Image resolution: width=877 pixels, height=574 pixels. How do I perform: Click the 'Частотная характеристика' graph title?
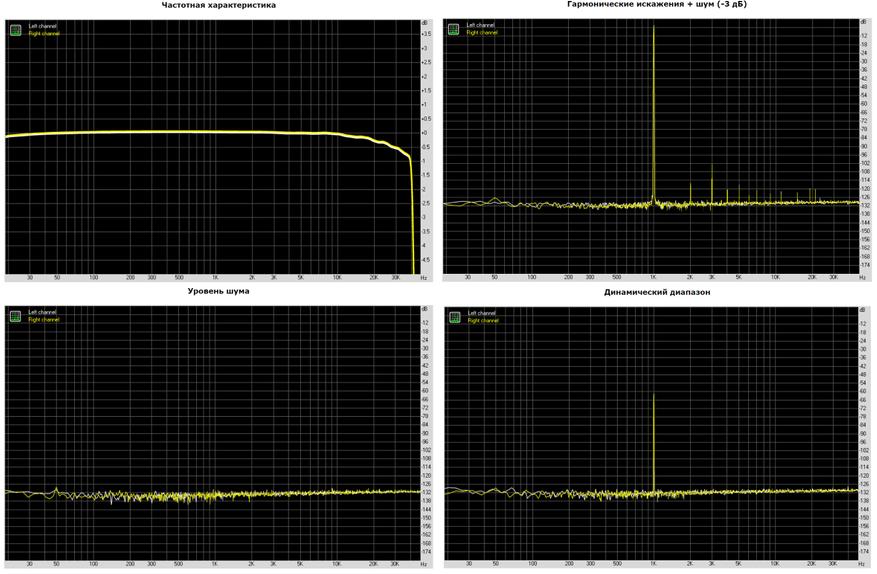(219, 5)
